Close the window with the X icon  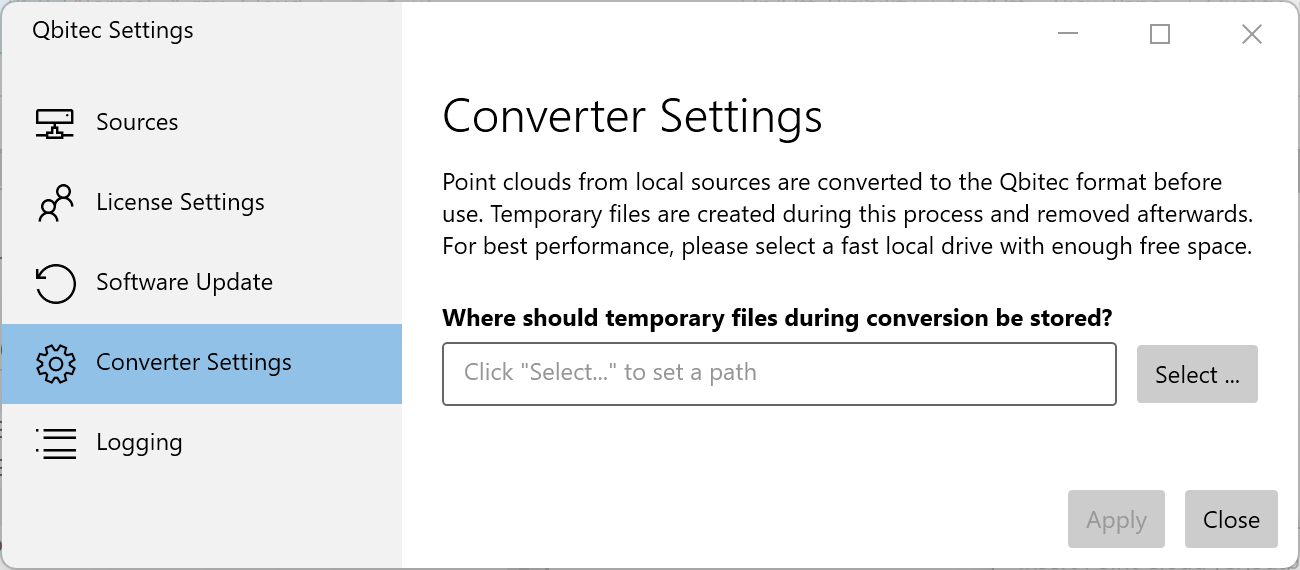pyautogui.click(x=1251, y=34)
